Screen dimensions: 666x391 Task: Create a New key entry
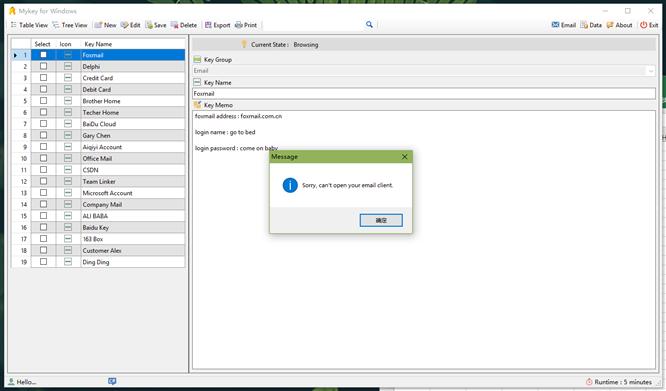(x=105, y=25)
